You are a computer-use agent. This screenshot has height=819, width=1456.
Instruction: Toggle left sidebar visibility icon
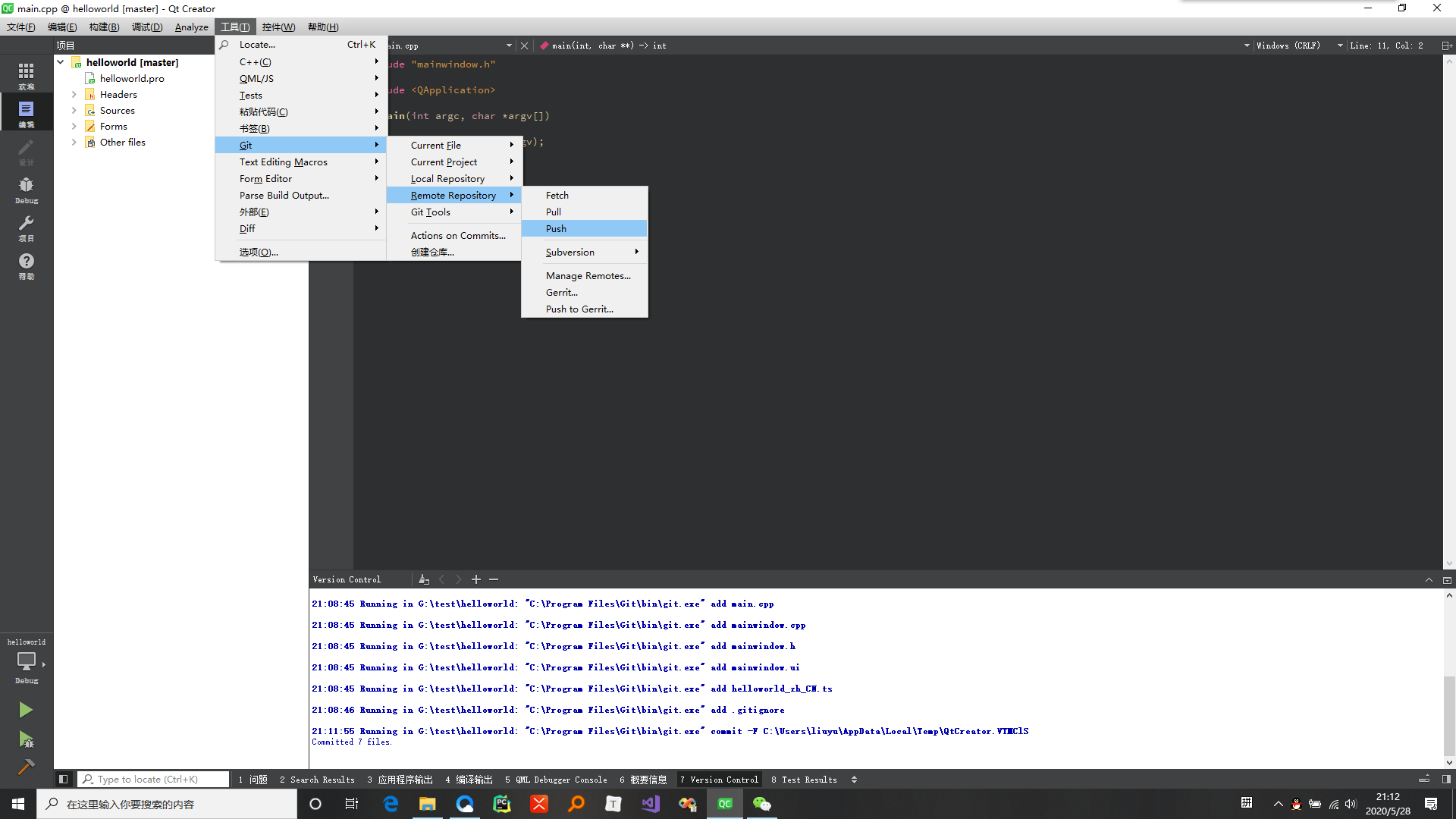(x=64, y=779)
